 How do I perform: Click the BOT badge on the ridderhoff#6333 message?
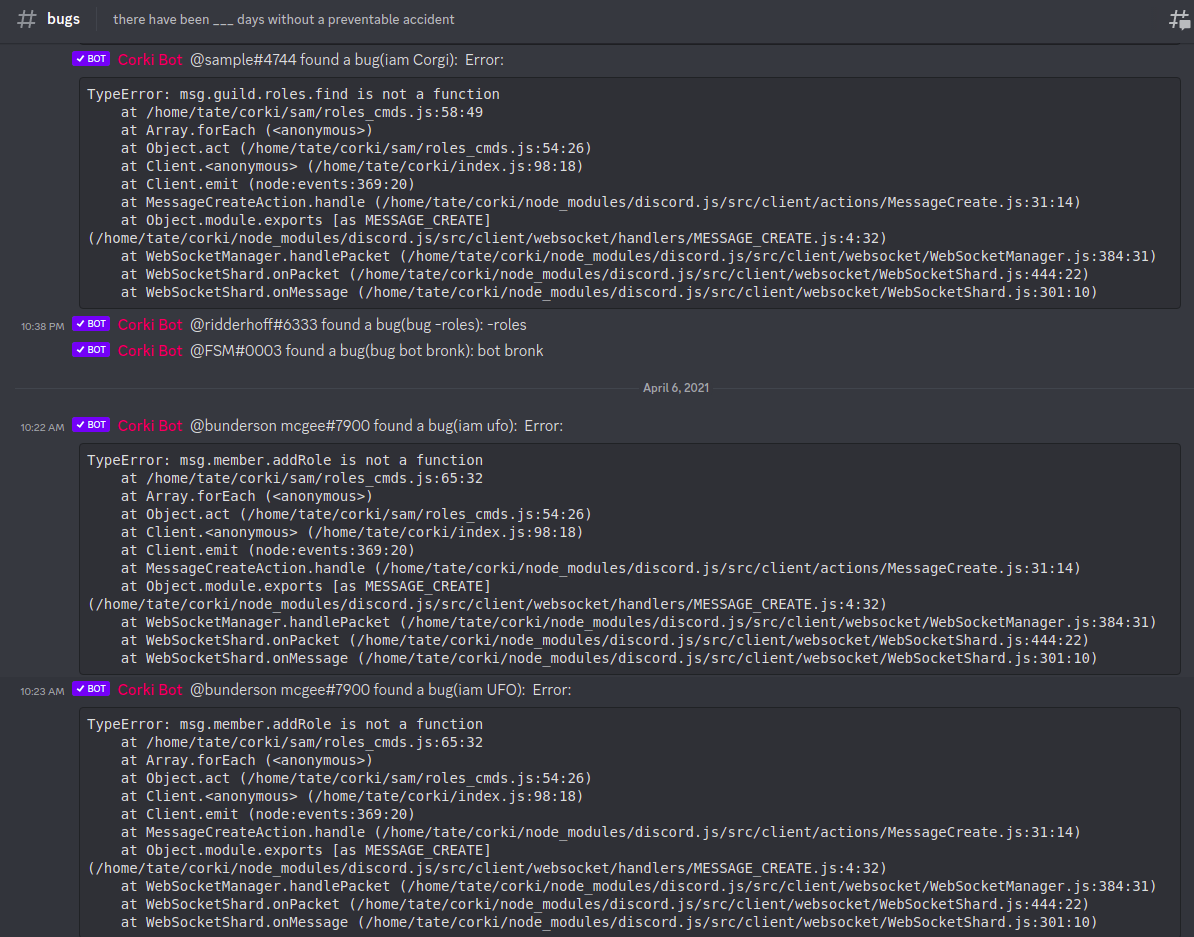(91, 324)
